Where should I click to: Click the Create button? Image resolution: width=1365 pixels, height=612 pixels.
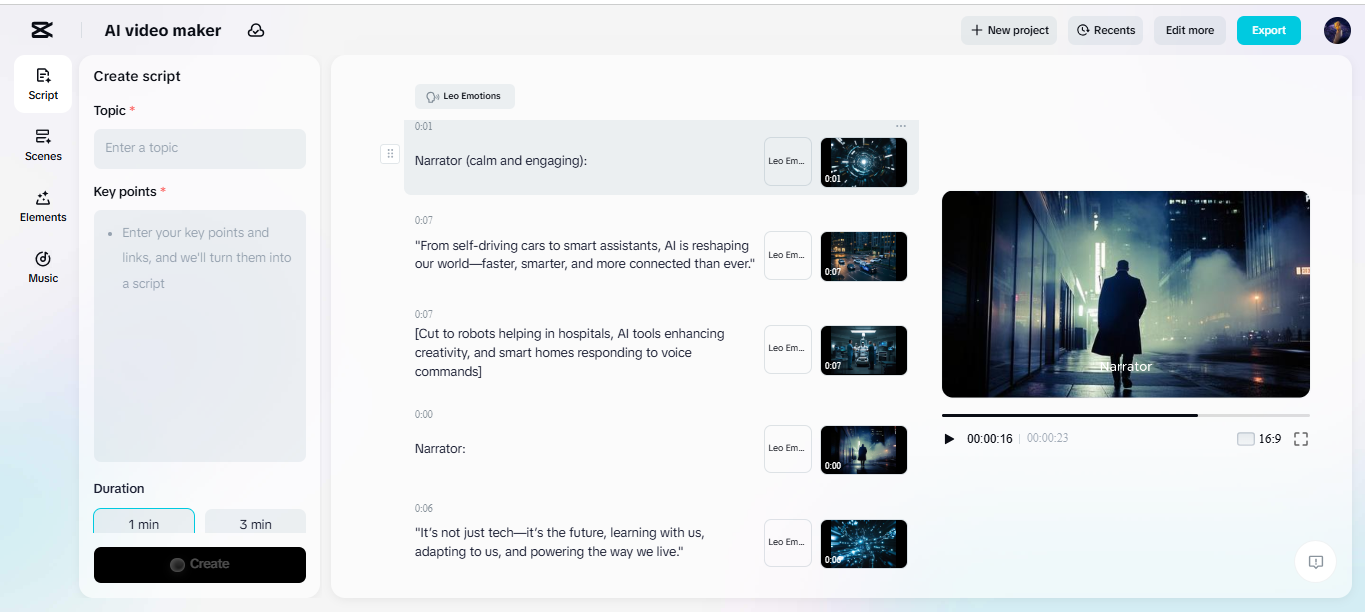199,564
